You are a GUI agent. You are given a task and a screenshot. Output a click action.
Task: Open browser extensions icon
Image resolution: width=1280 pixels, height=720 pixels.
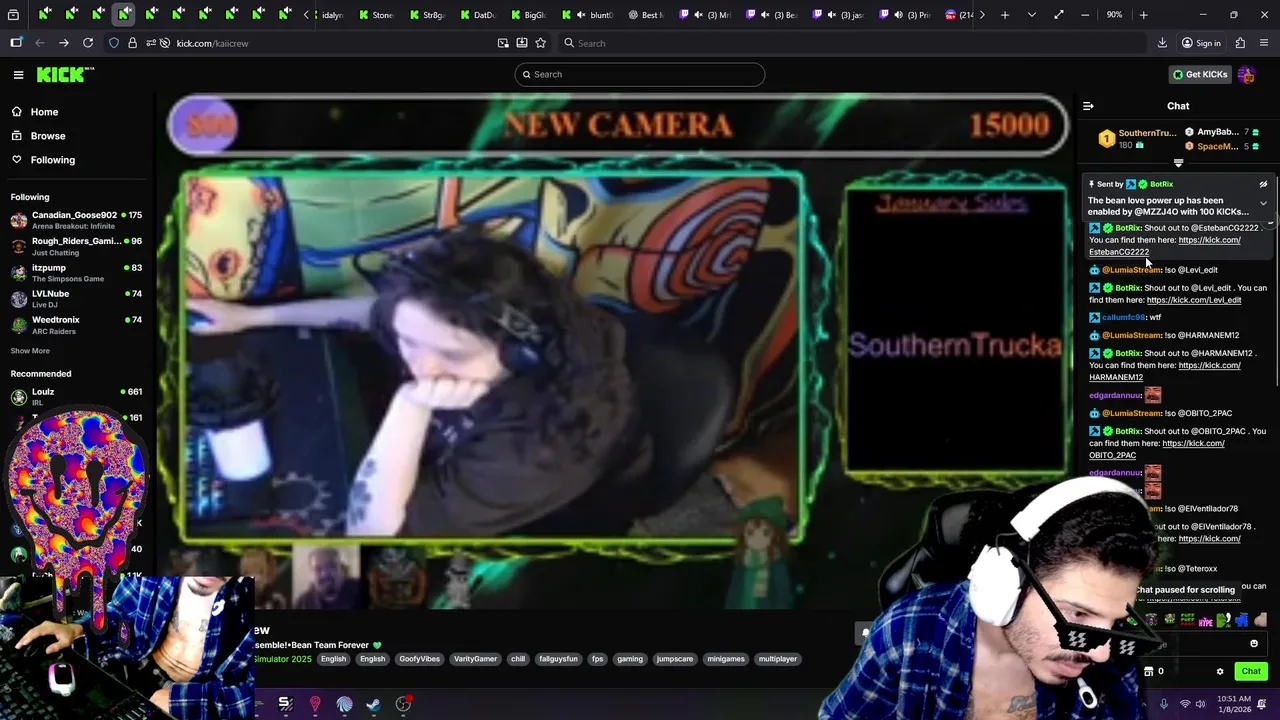click(1240, 43)
